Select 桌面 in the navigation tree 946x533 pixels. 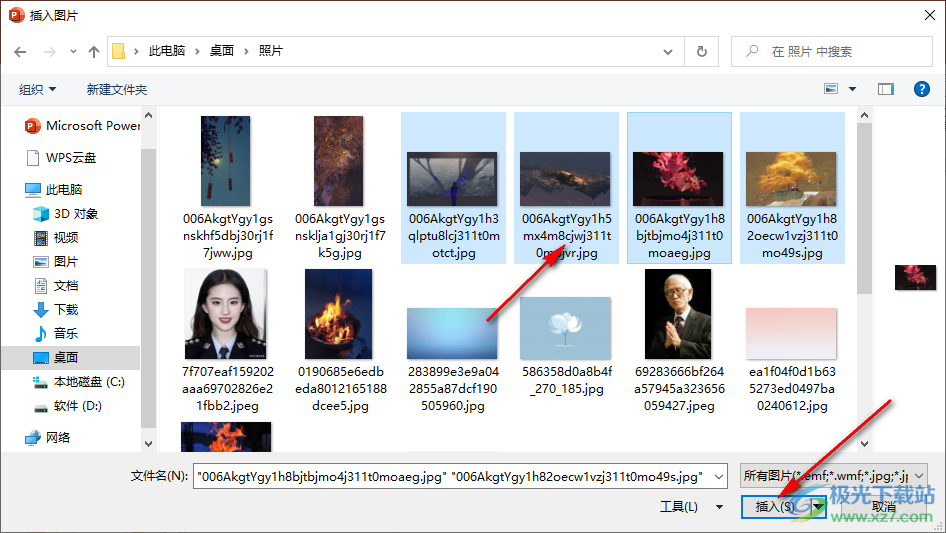(x=71, y=357)
